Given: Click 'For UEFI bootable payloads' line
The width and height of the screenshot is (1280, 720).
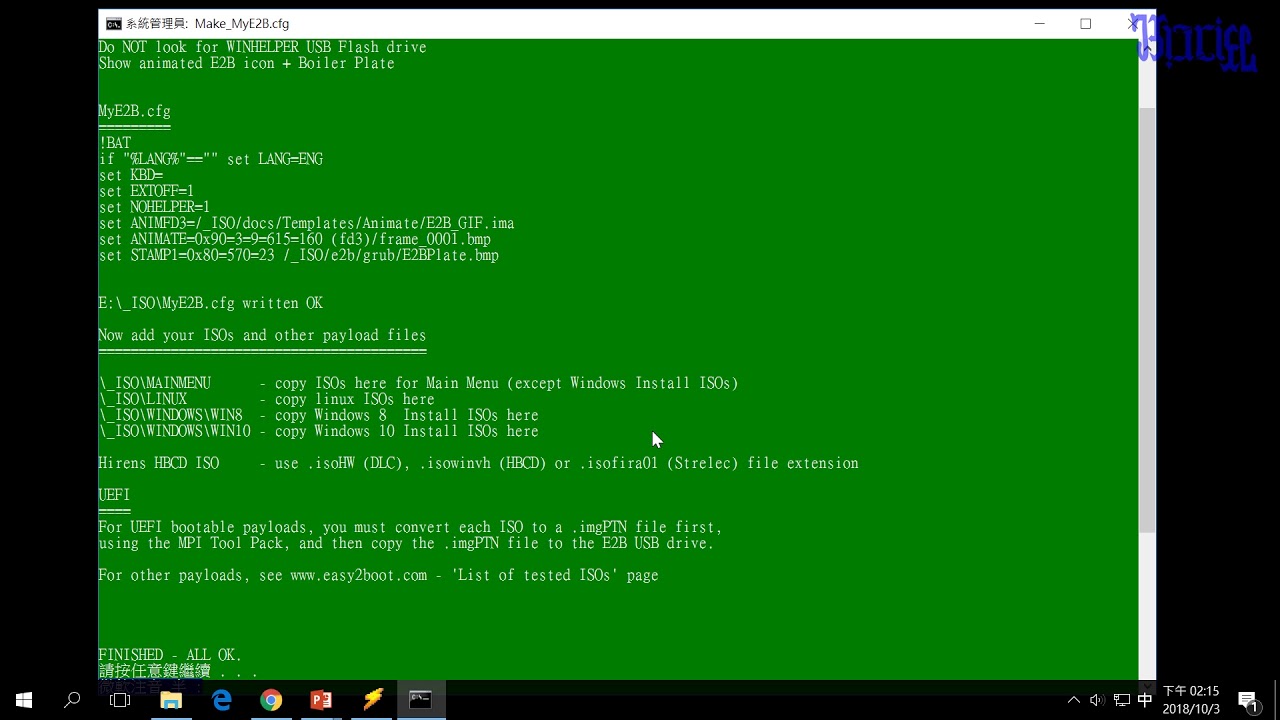Looking at the screenshot, I should click(410, 527).
